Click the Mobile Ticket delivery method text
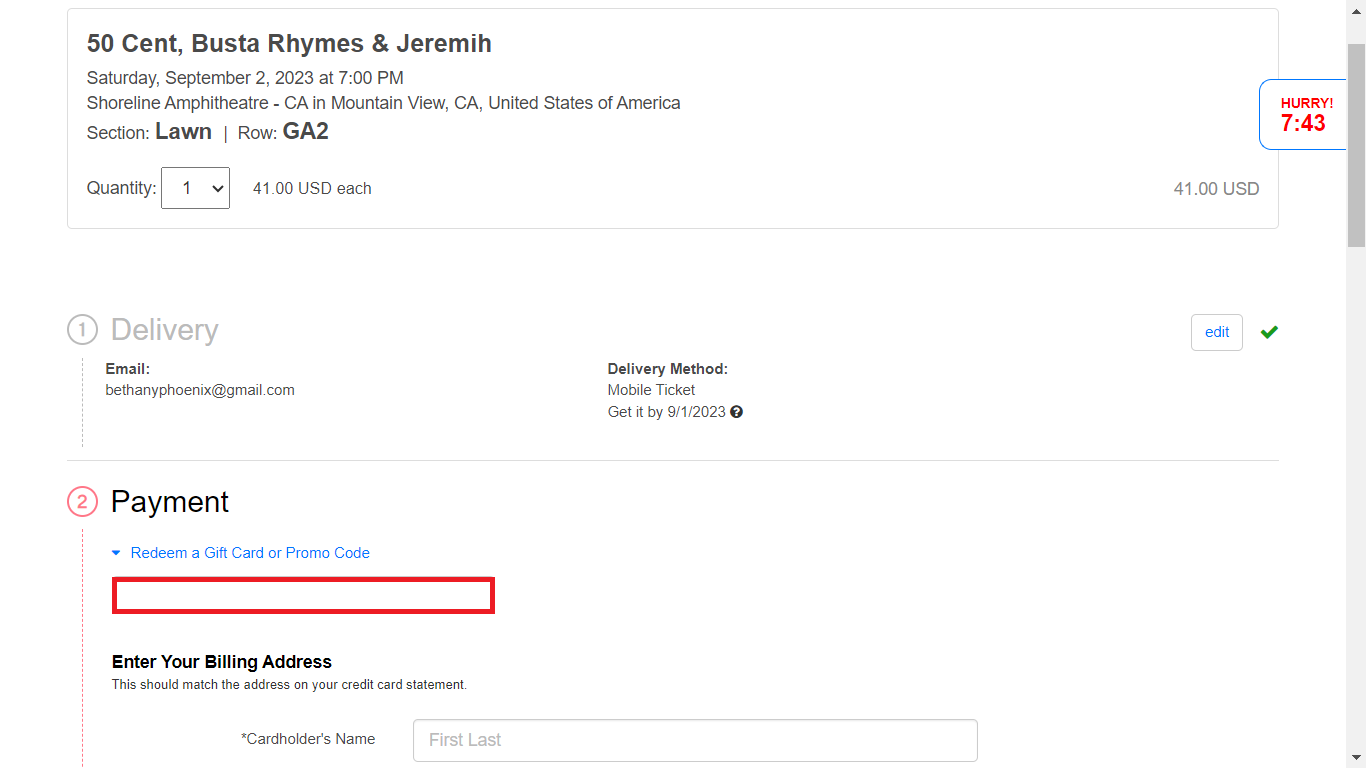This screenshot has height=768, width=1366. pyautogui.click(x=651, y=390)
